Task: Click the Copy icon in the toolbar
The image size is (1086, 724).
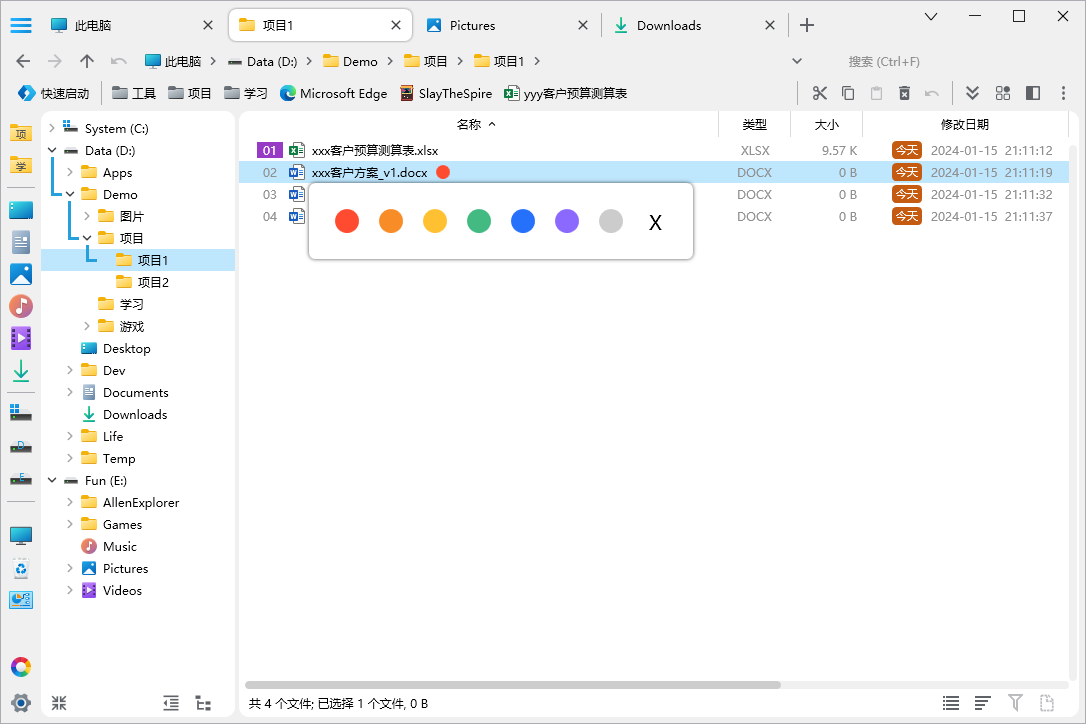Action: tap(850, 92)
